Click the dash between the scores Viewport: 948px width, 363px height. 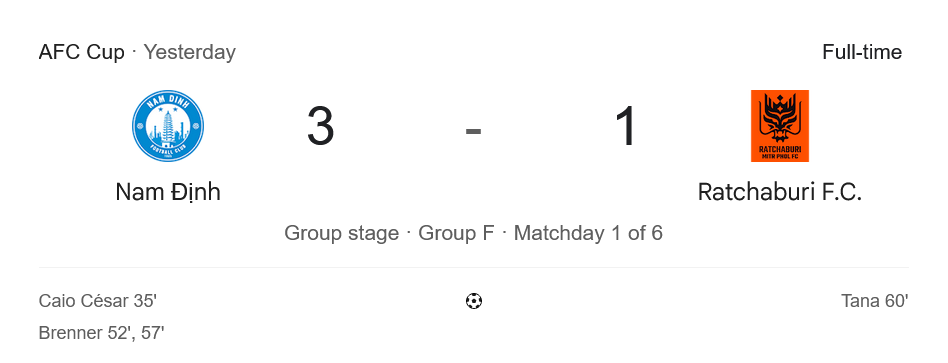coord(473,130)
